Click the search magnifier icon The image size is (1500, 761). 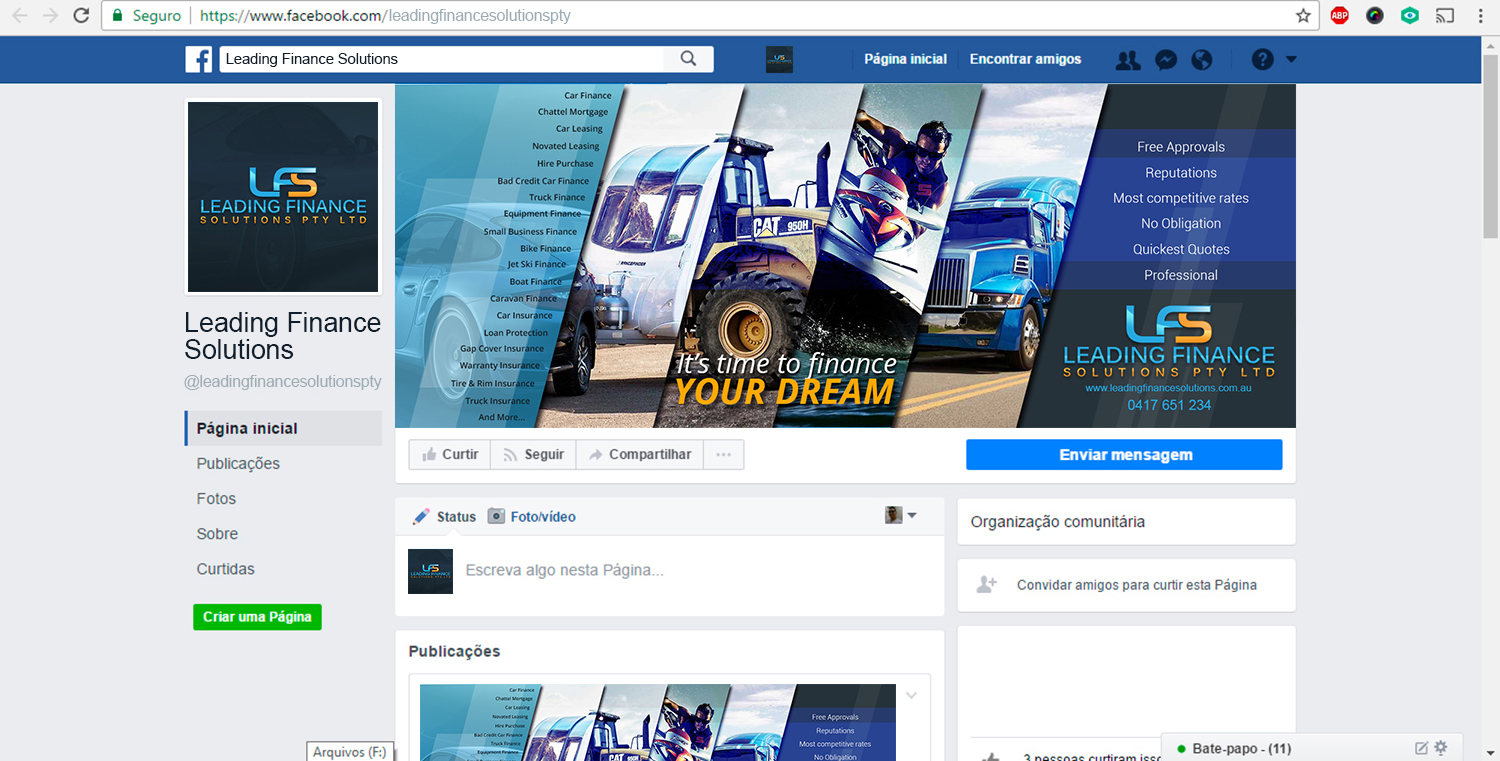[x=687, y=59]
